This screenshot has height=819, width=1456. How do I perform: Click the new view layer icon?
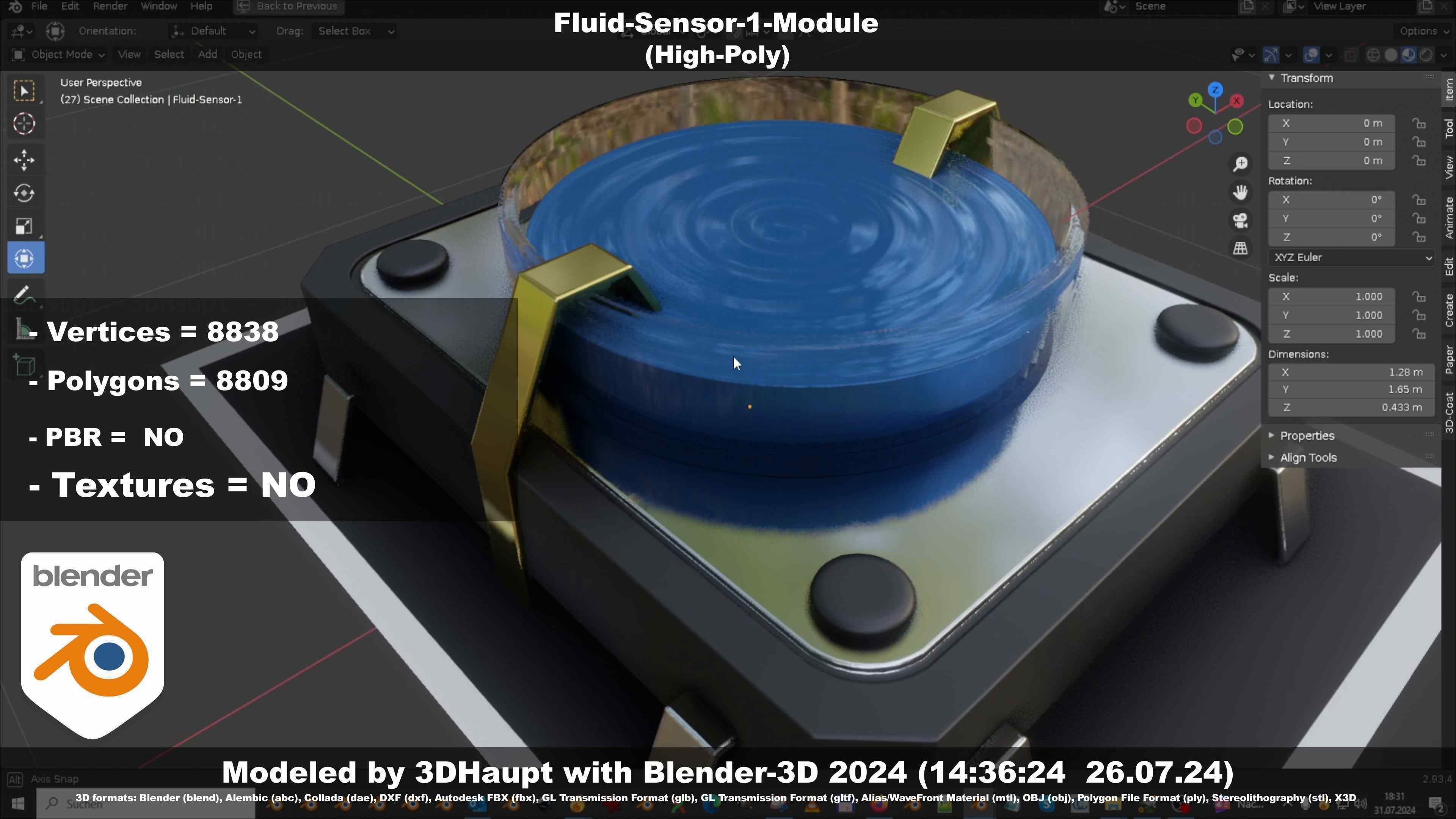[x=1426, y=6]
